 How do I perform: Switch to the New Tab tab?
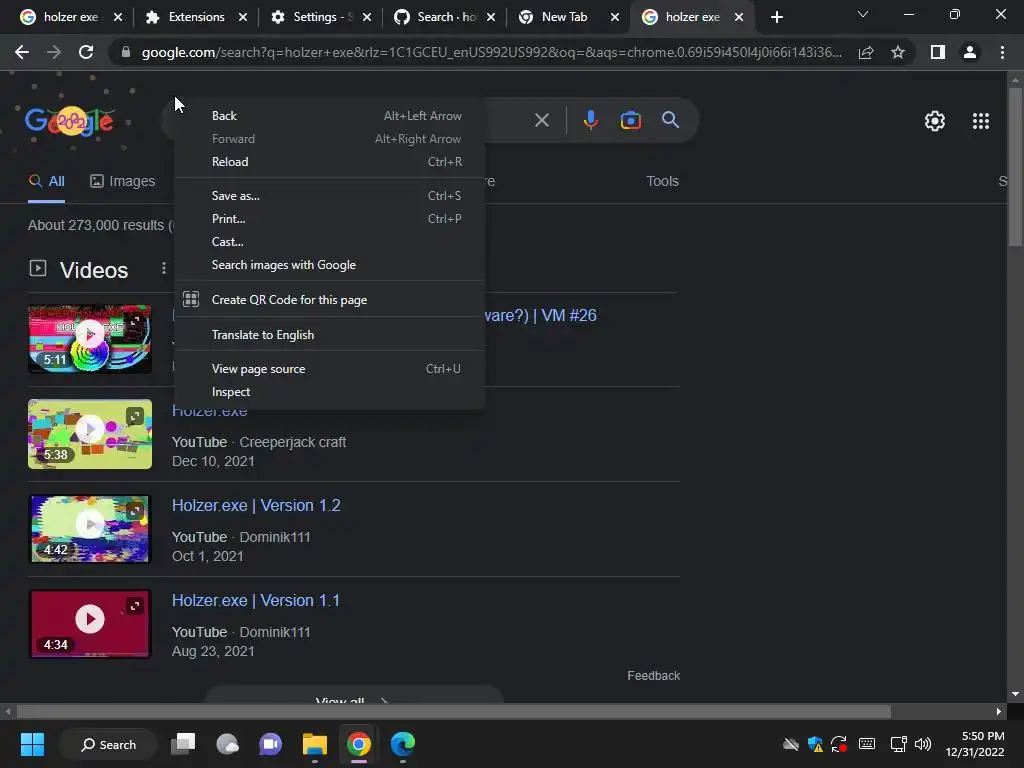tap(566, 17)
